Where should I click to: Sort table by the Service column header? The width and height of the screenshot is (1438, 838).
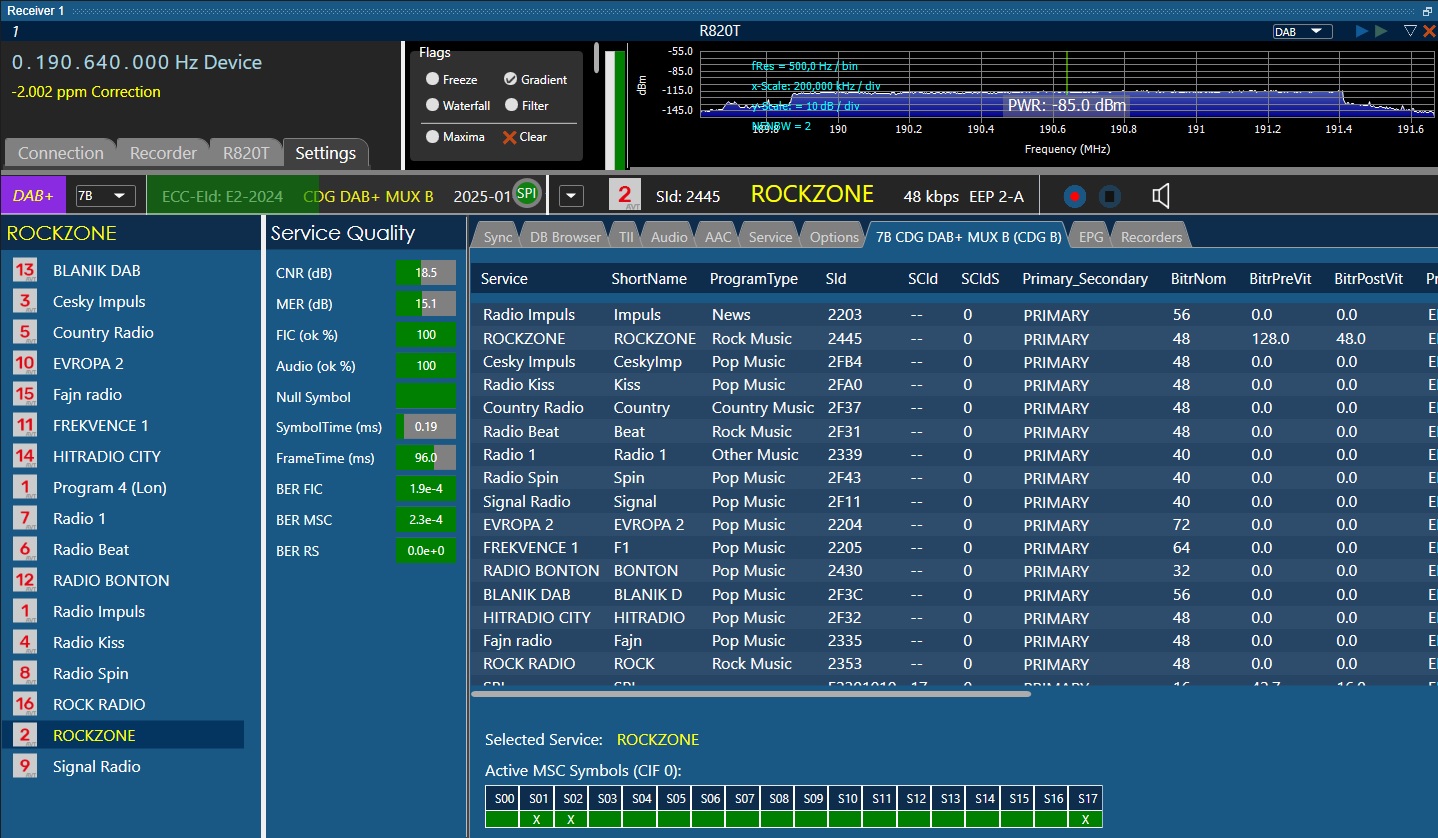(x=504, y=279)
